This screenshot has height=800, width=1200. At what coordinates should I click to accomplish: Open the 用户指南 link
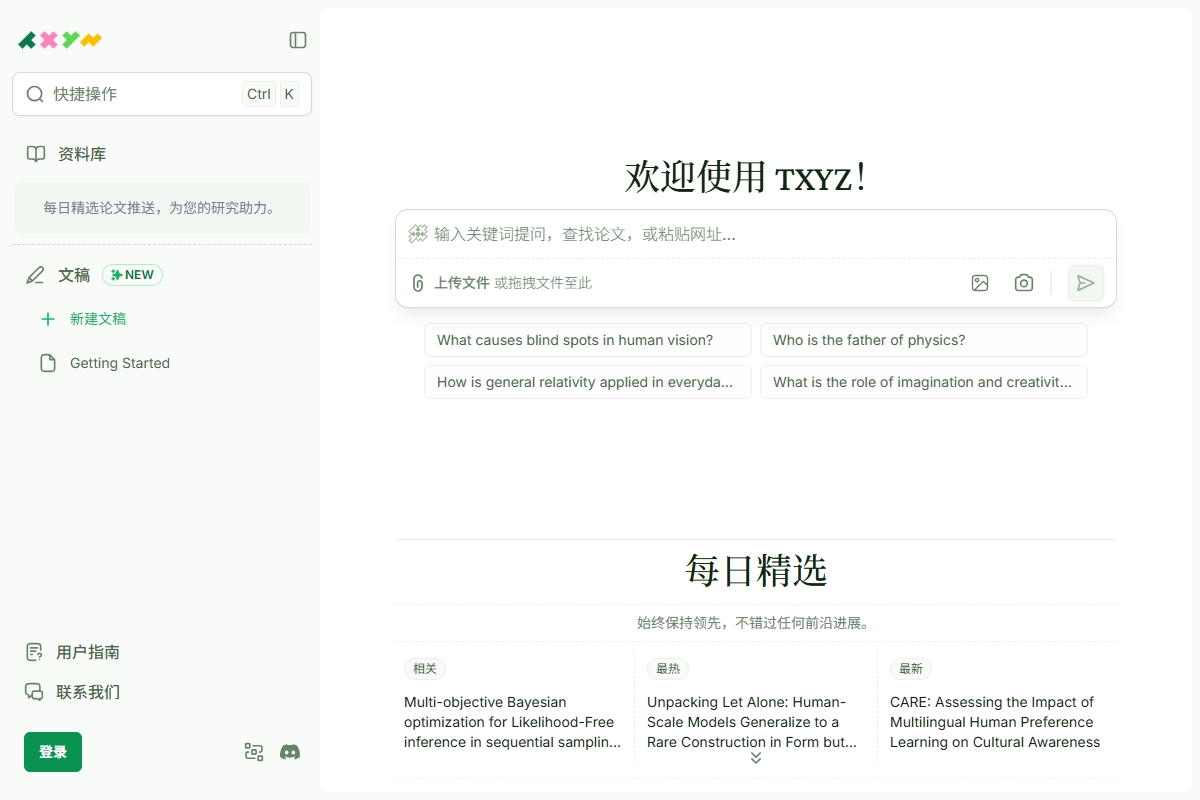(x=87, y=652)
